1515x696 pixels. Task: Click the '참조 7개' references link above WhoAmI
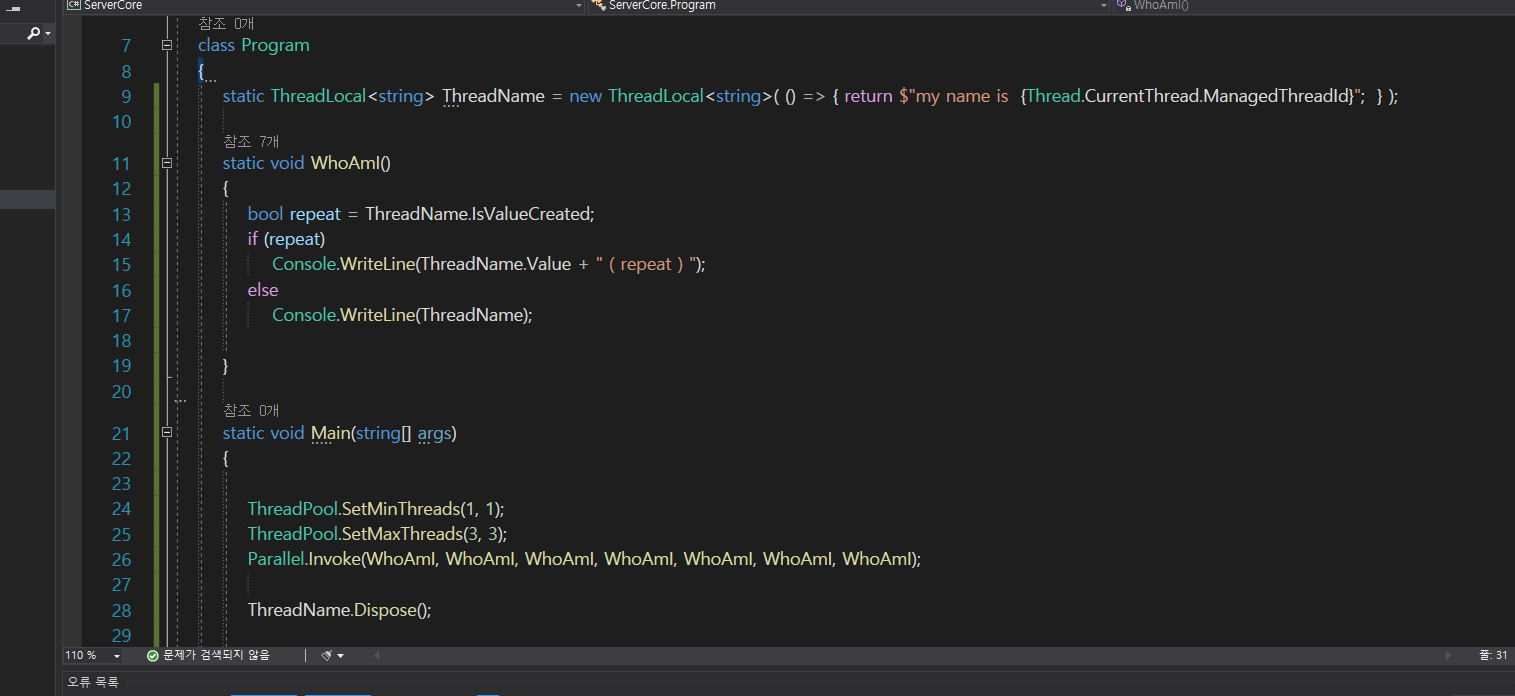[252, 142]
